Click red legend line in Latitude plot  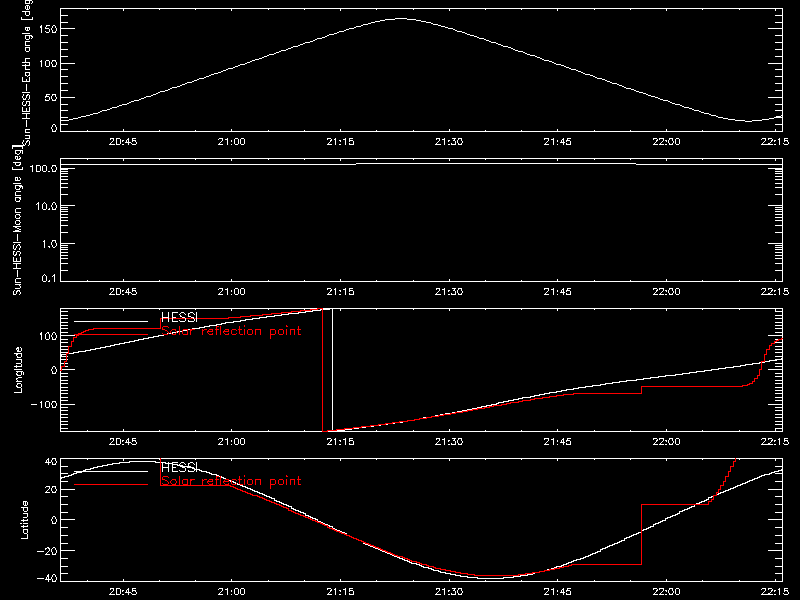click(111, 484)
